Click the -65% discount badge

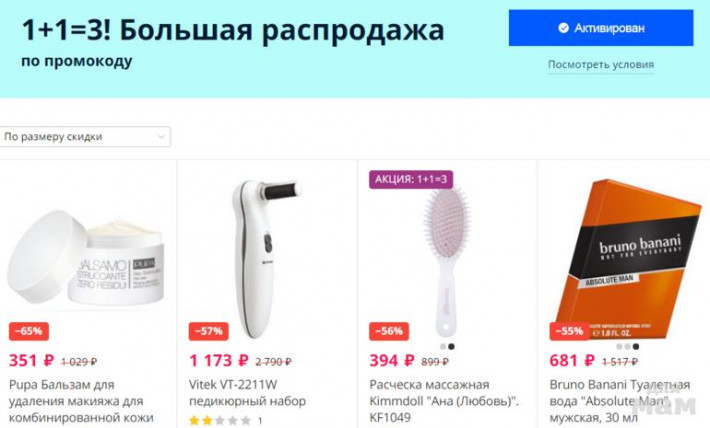tap(29, 331)
